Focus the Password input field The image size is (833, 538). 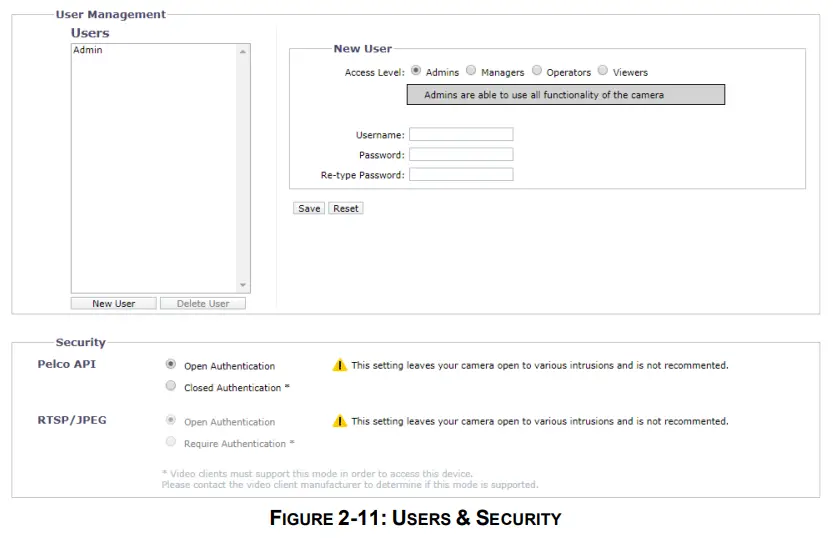pyautogui.click(x=461, y=155)
